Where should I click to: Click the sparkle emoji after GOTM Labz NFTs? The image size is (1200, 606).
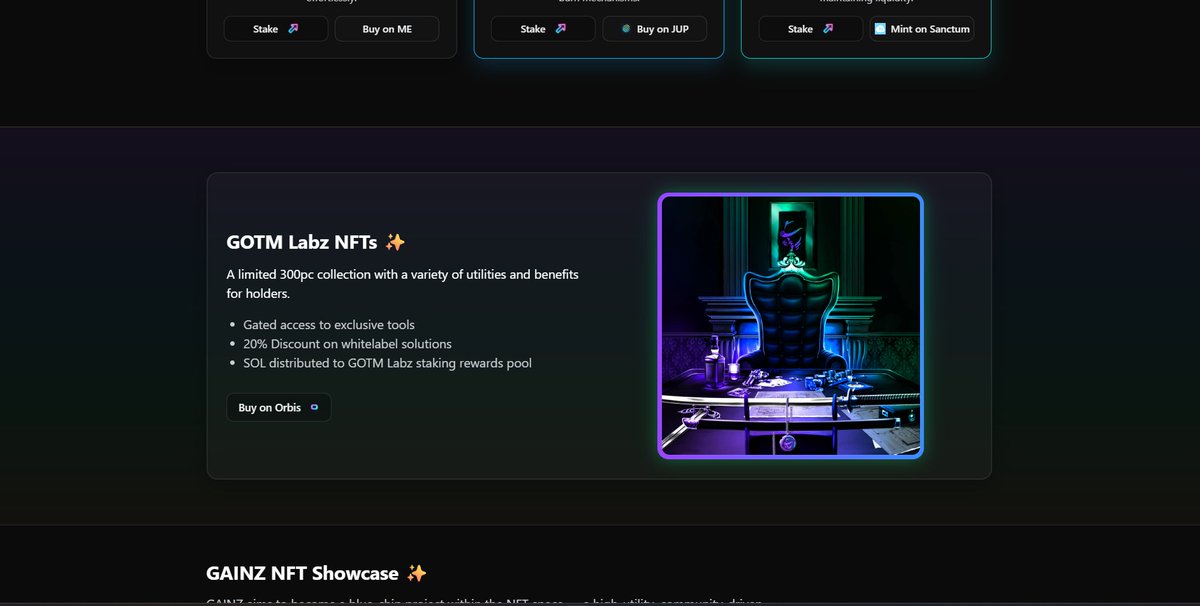(x=395, y=242)
